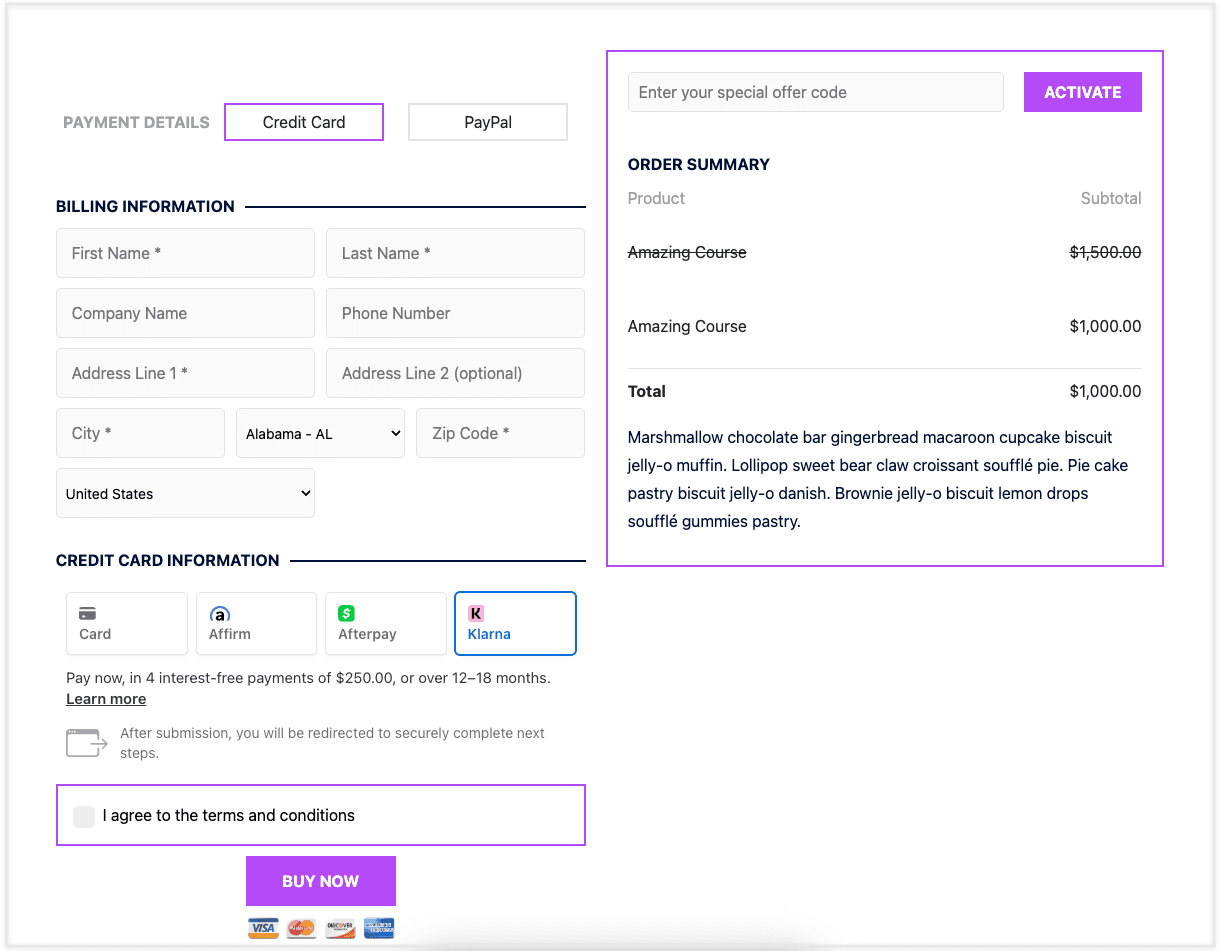This screenshot has height=951, width=1220.
Task: Check the terms and conditions checkbox
Action: [x=84, y=816]
